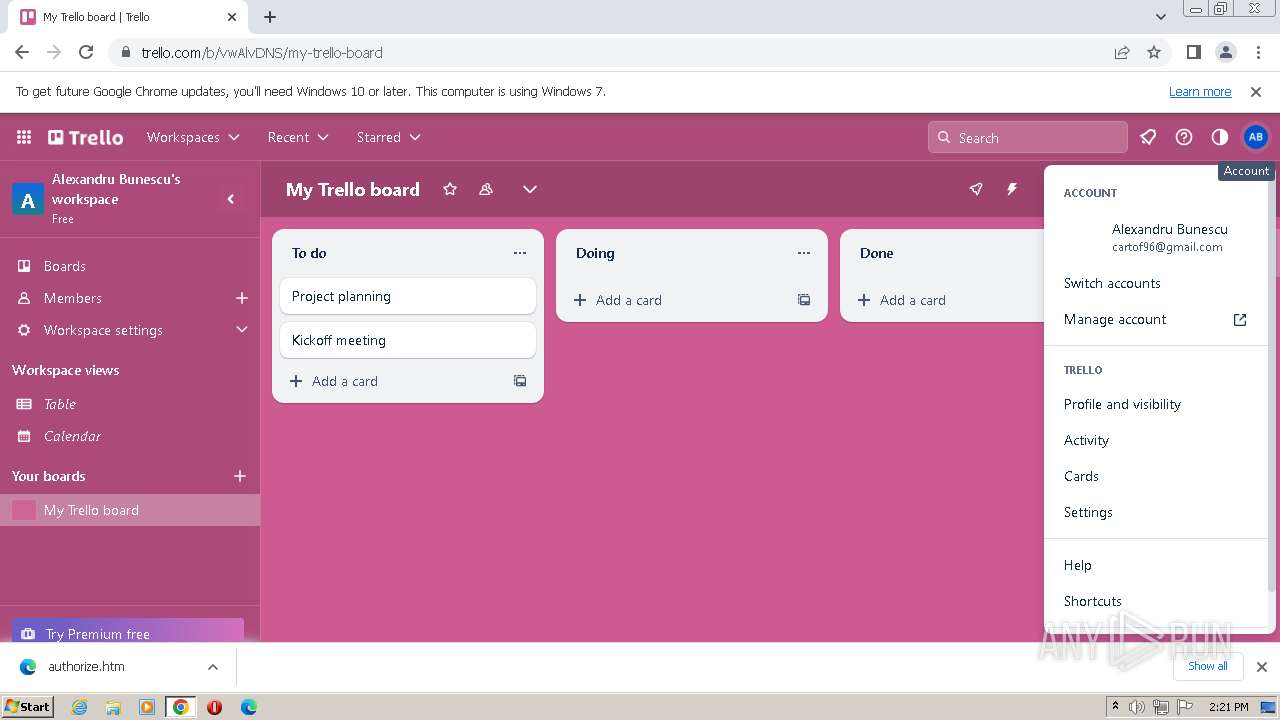Click the search magnifier icon
The width and height of the screenshot is (1280, 720).
coord(943,138)
